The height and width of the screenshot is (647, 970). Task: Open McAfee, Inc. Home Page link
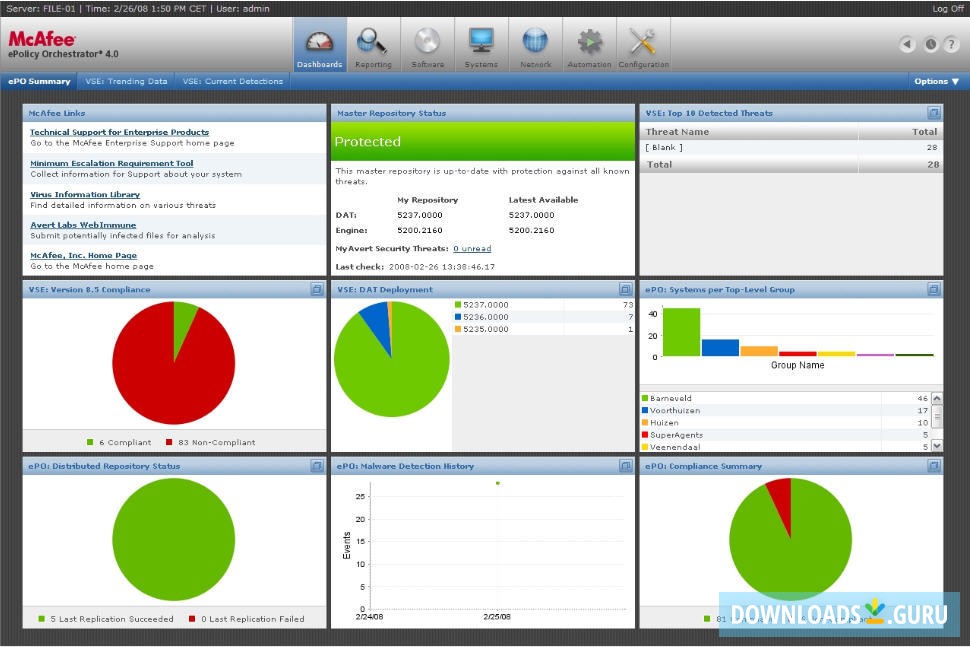[84, 255]
